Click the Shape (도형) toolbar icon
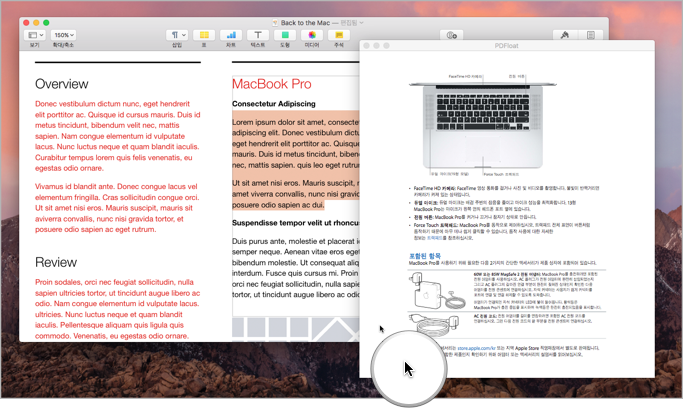Viewport: 683px width, 408px height. [285, 35]
